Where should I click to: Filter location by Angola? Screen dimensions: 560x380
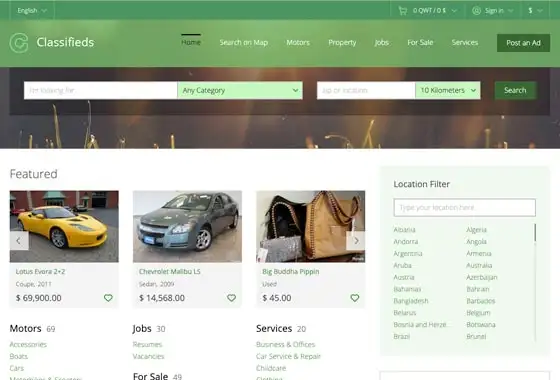coord(476,241)
